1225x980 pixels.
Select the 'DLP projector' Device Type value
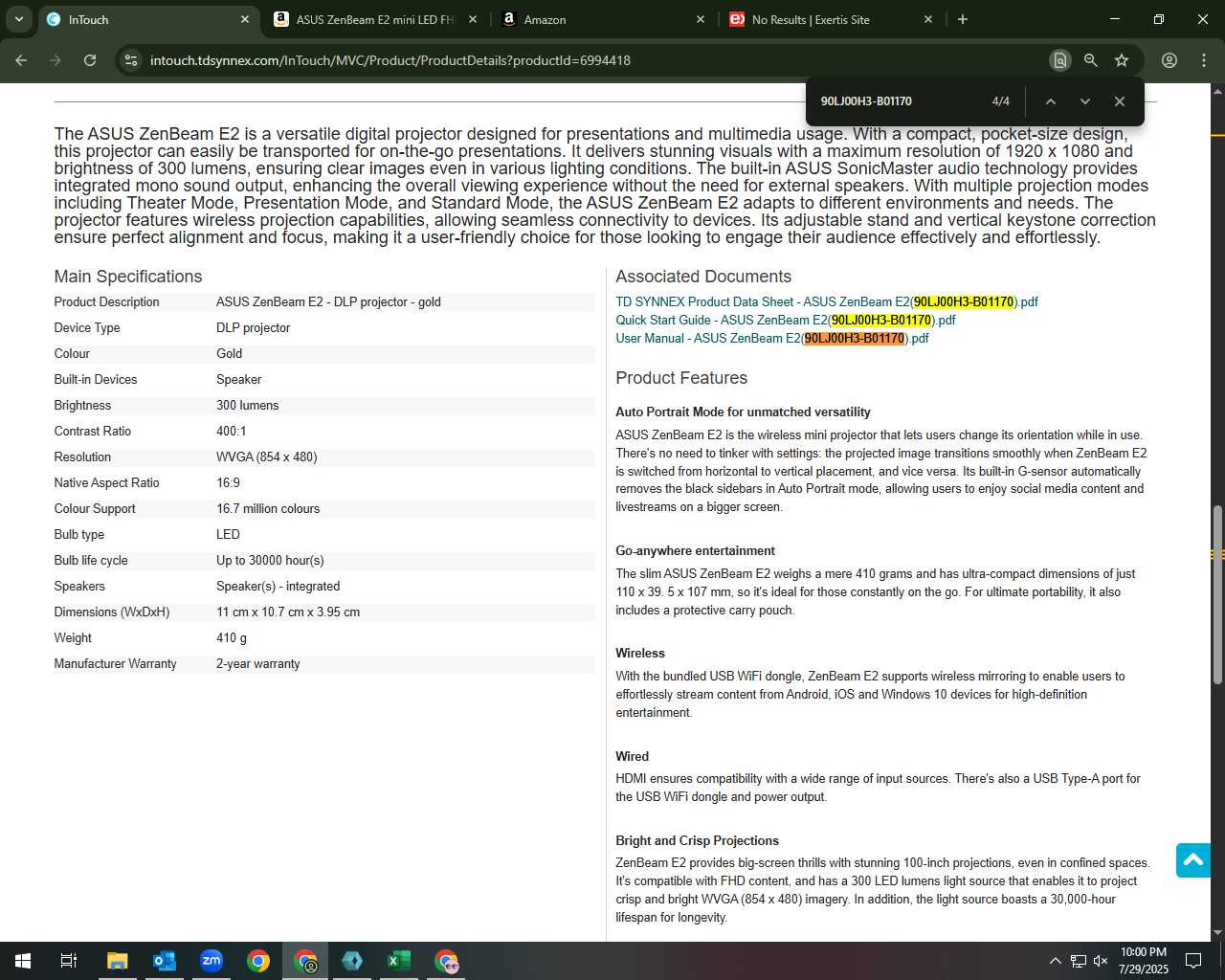(253, 327)
